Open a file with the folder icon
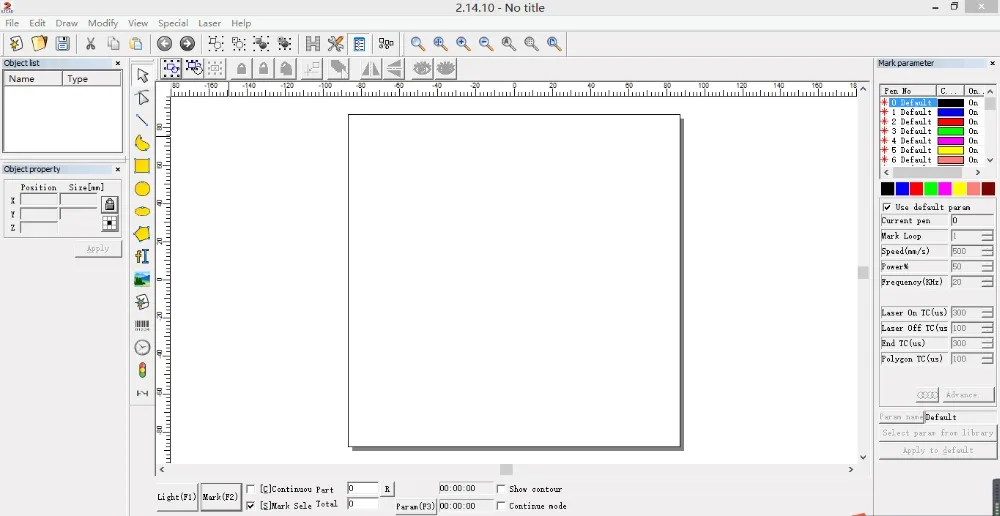The height and width of the screenshot is (516, 1000). coord(40,43)
